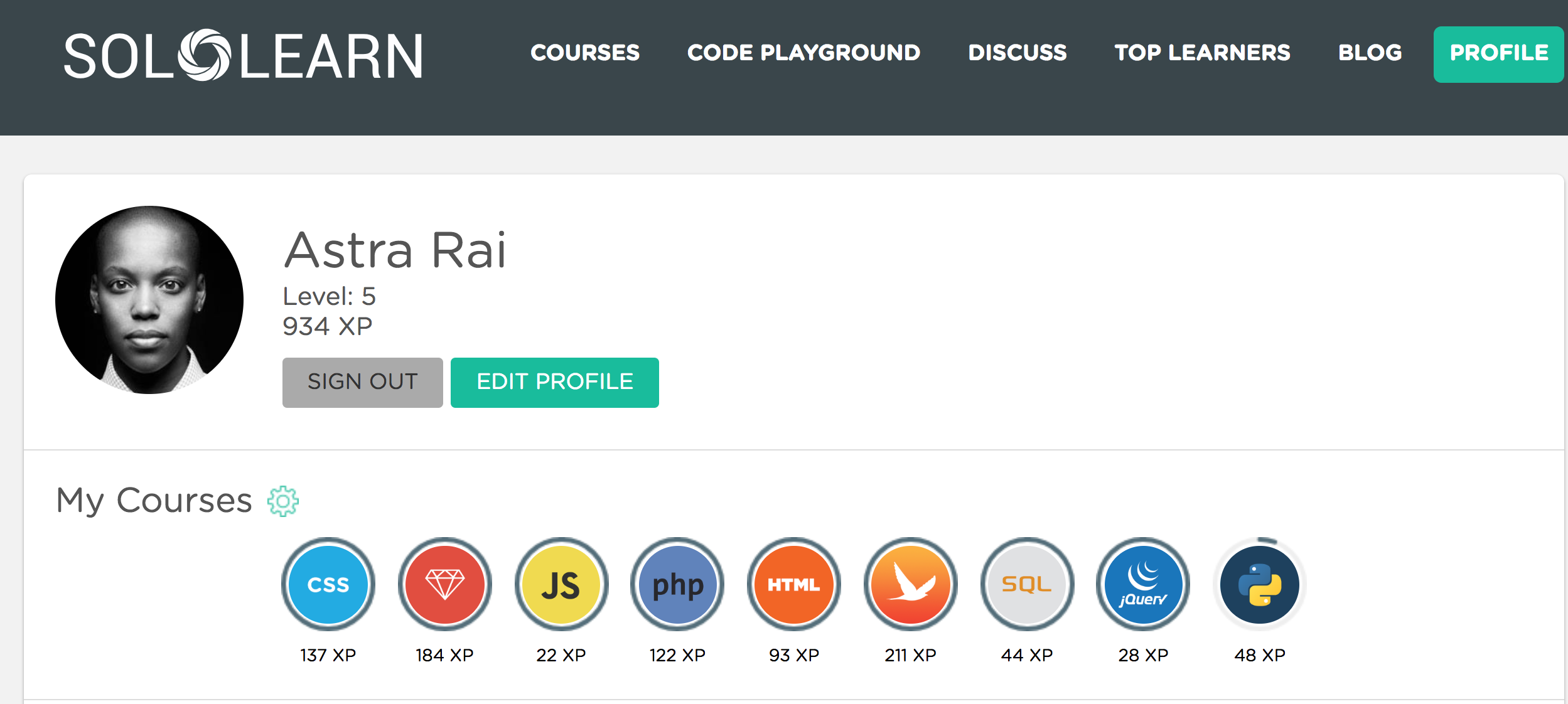Click the '22 XP' label under JS

(561, 655)
